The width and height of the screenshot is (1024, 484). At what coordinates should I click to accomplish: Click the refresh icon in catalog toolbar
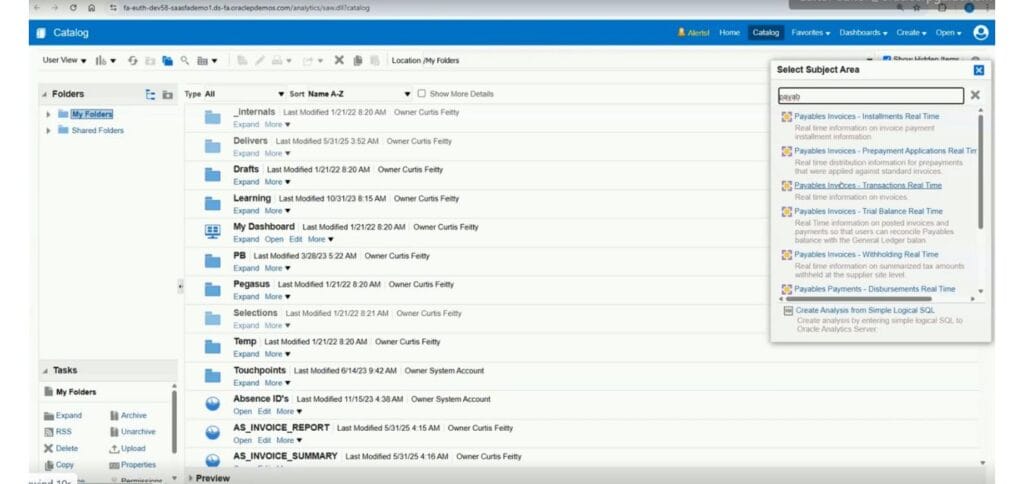[133, 61]
